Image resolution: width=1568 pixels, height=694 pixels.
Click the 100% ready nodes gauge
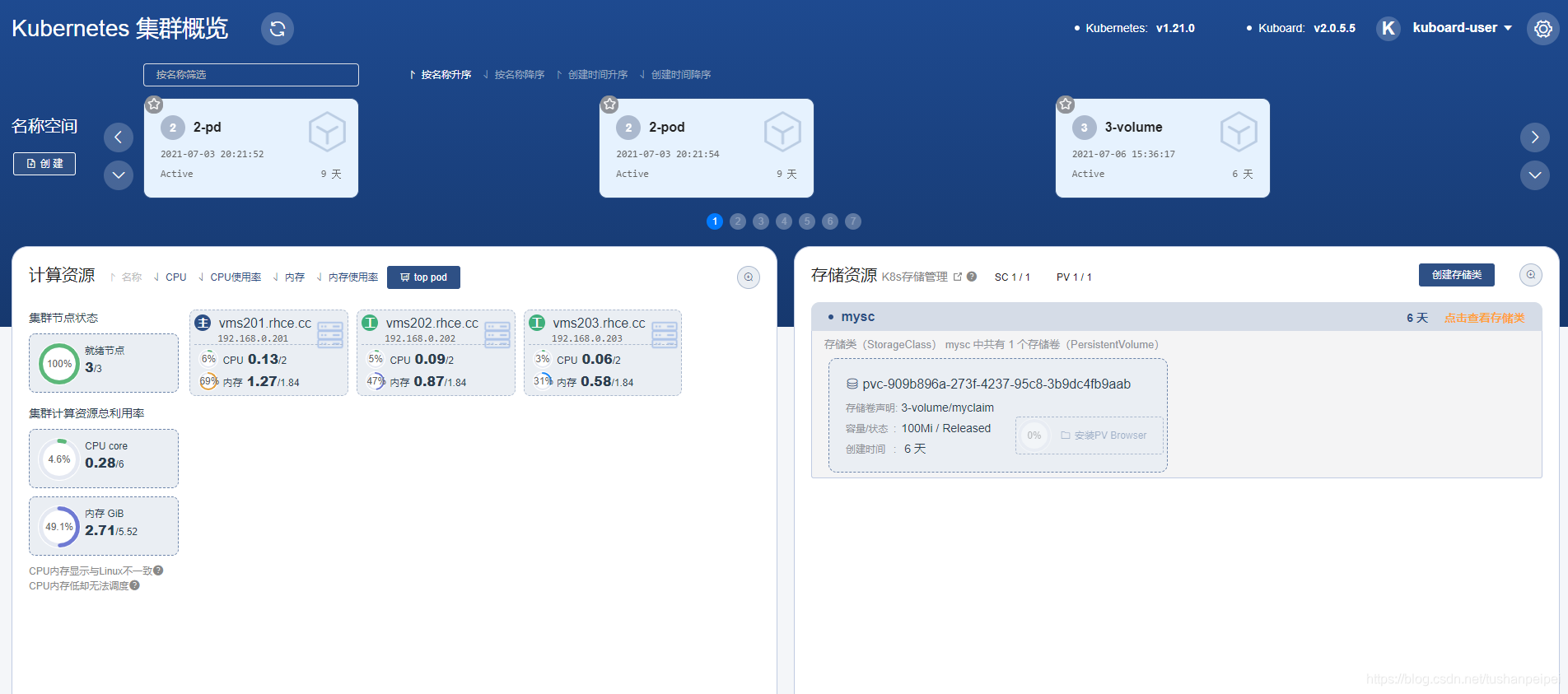(59, 364)
